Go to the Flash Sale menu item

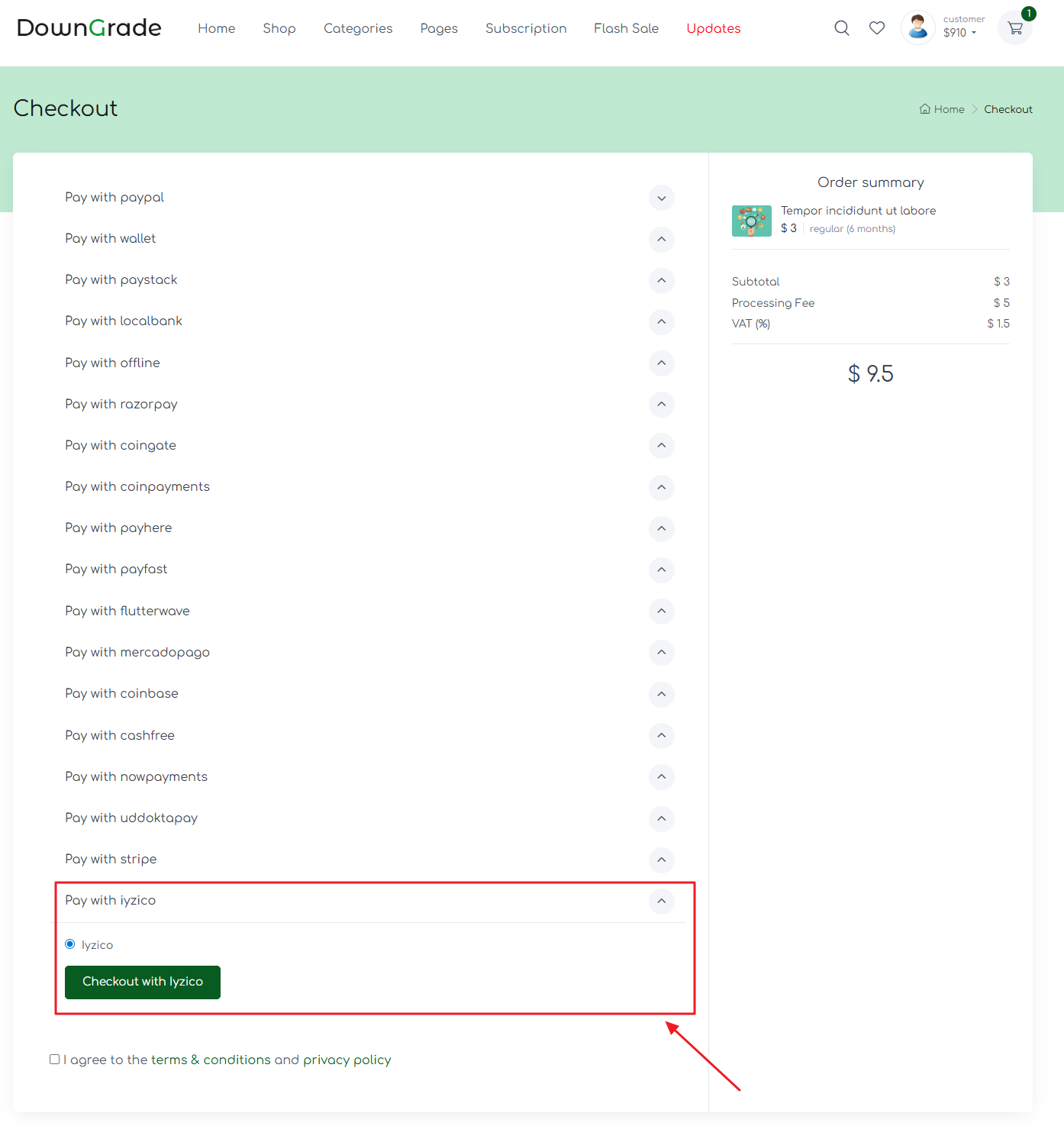626,28
